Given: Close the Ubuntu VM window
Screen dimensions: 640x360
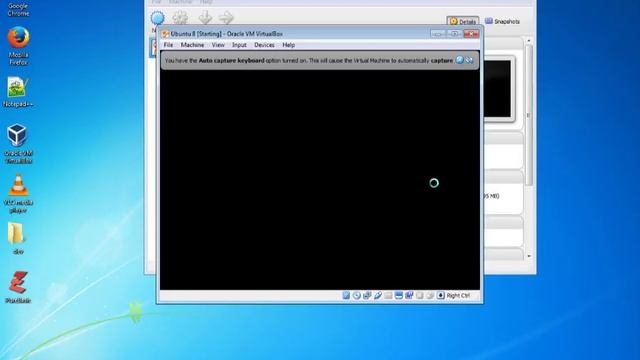Looking at the screenshot, I should tap(471, 34).
